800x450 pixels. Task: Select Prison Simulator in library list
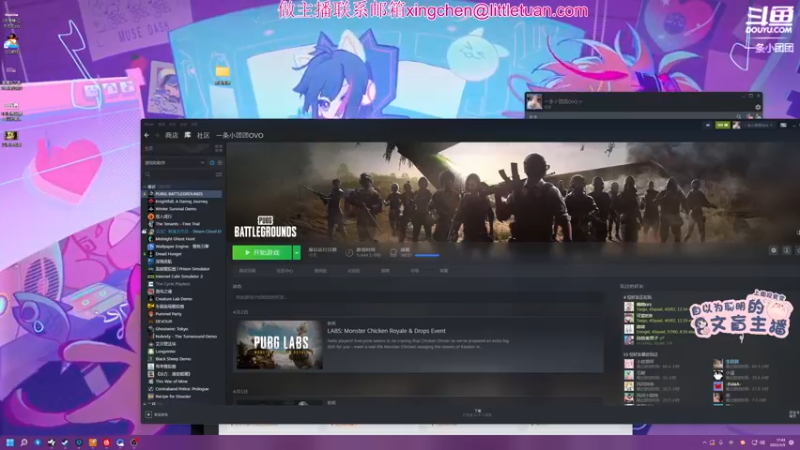tap(183, 269)
